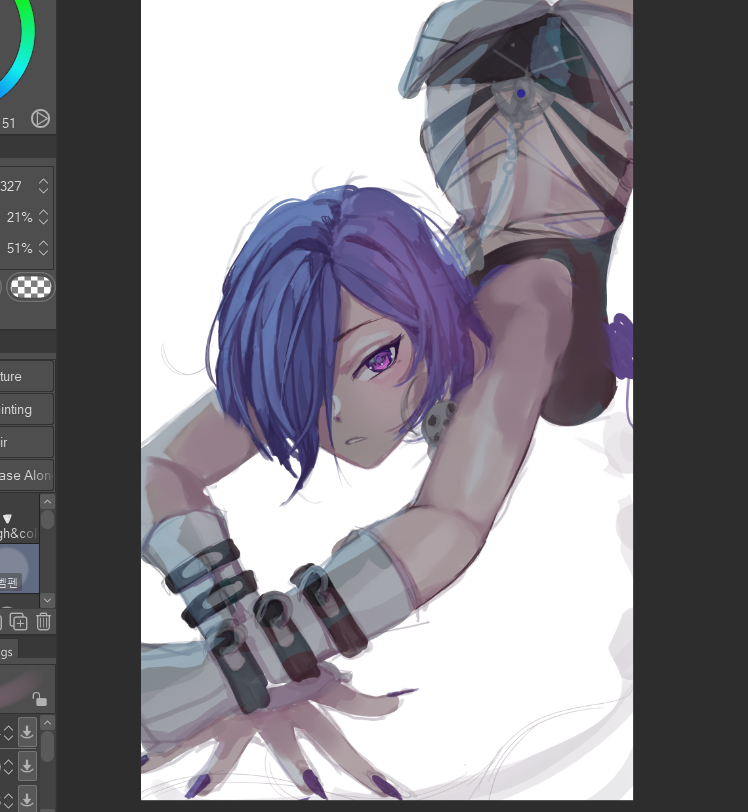Open the 'inting' sub tool group
Screen dimensions: 748x812
(x=26, y=409)
